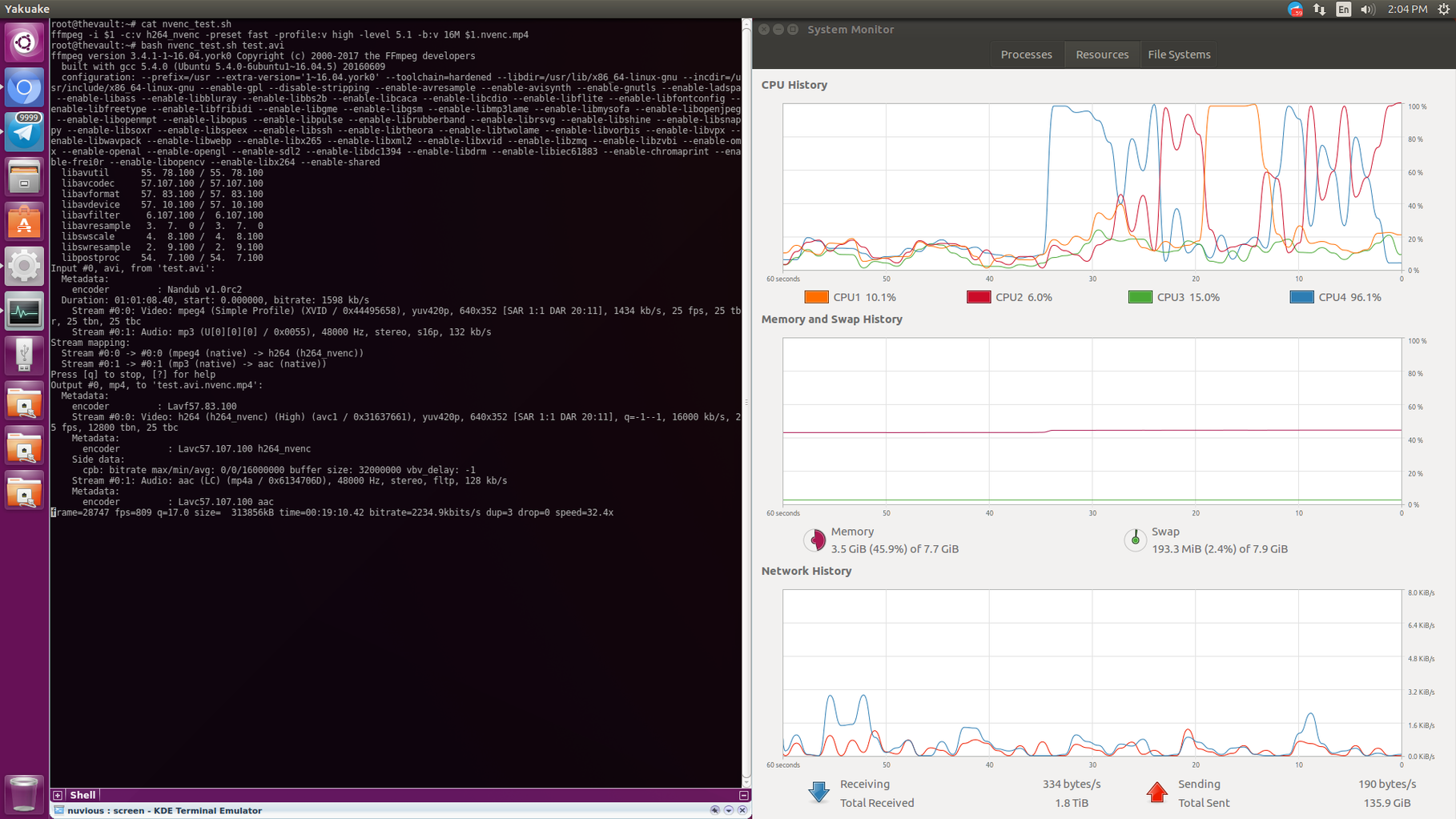This screenshot has height=819, width=1456.
Task: Click the Yakuake application title in top panel
Action: [x=27, y=9]
